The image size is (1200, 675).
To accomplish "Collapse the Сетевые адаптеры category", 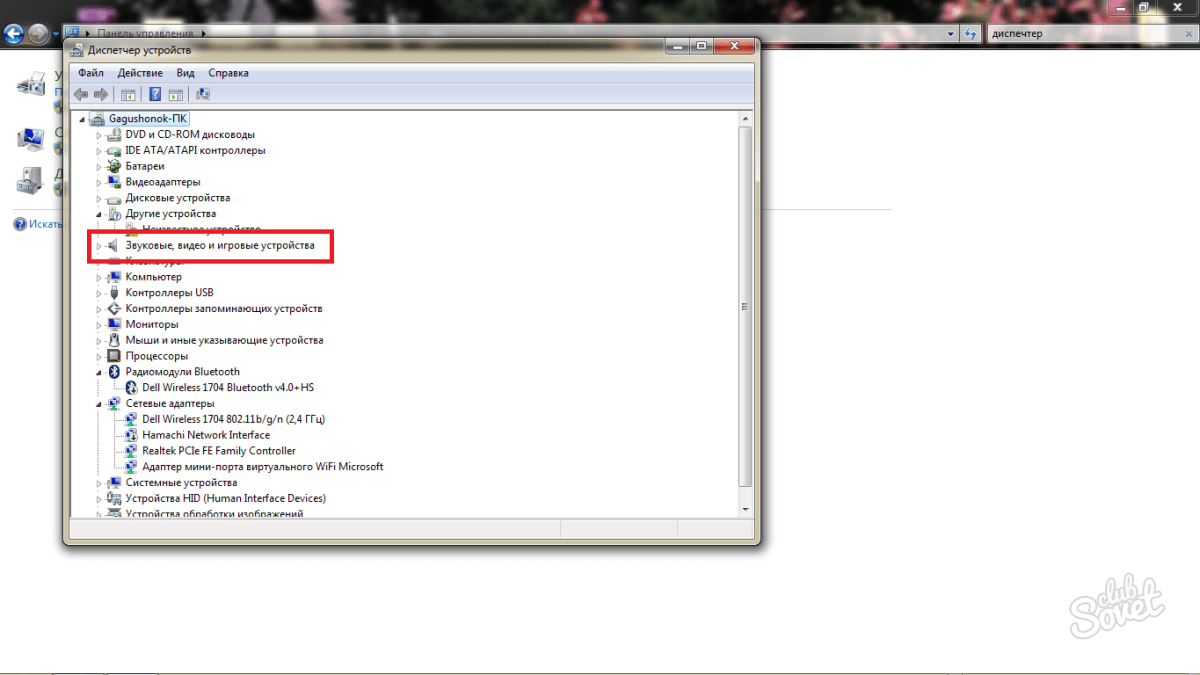I will [99, 404].
